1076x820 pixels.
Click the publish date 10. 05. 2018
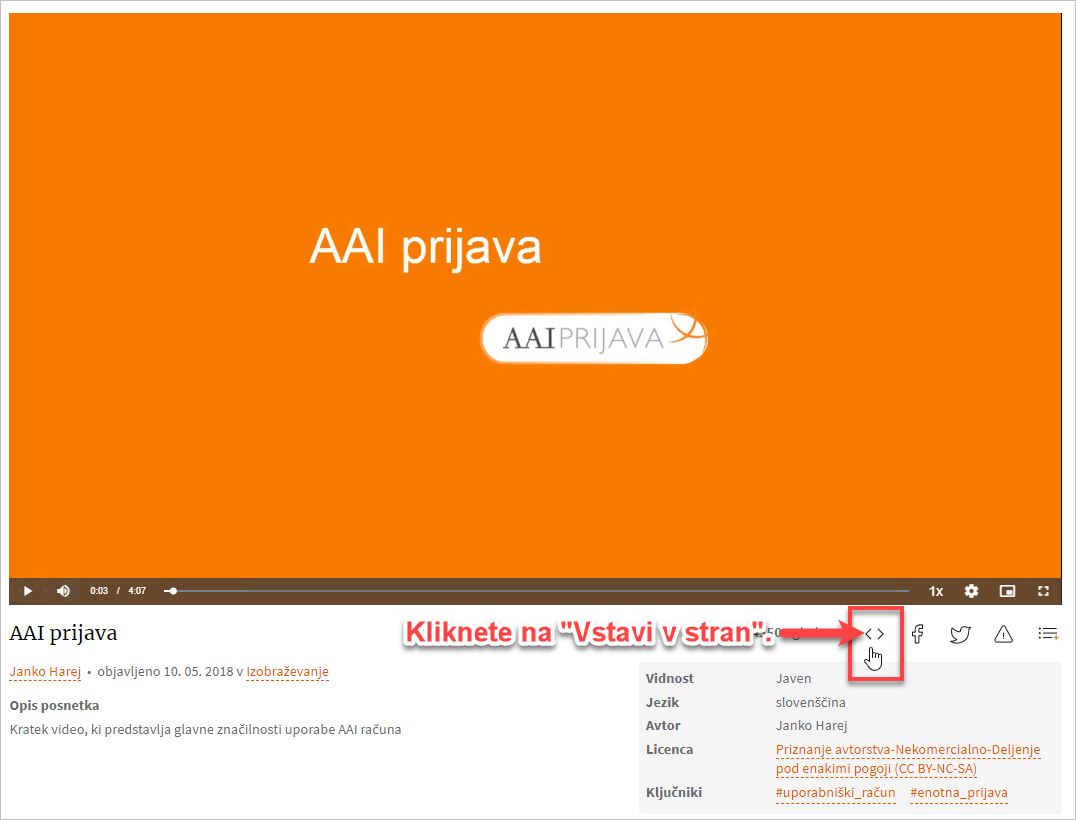point(198,672)
